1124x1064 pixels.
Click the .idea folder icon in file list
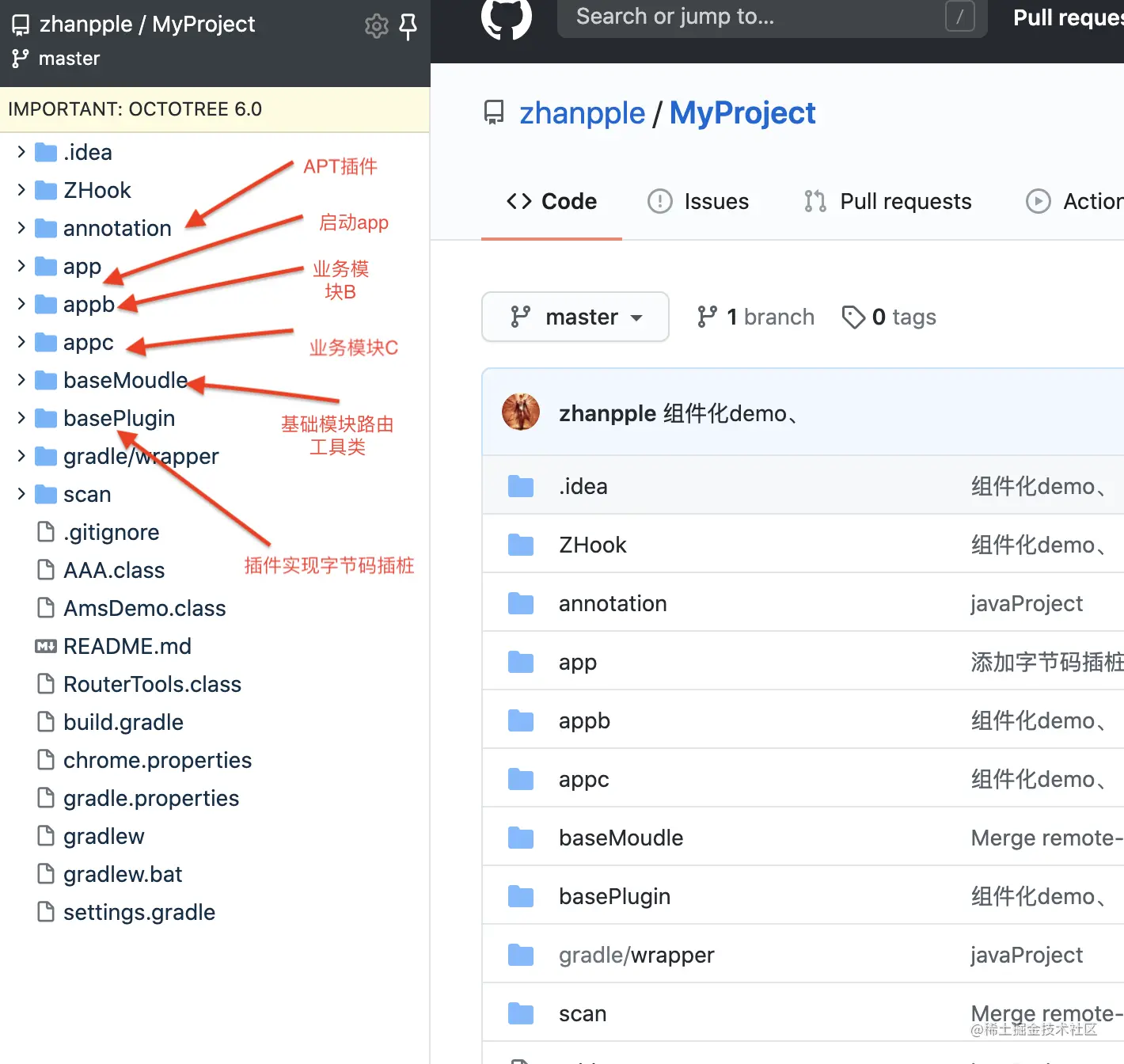click(x=521, y=486)
